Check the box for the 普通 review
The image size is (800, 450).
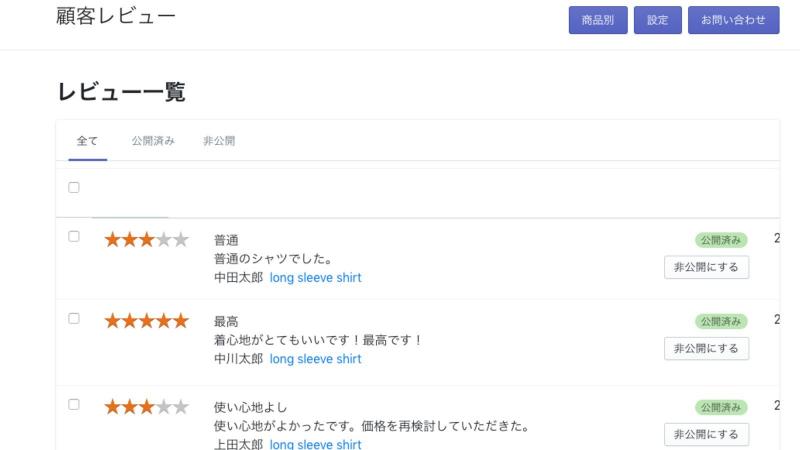[x=74, y=236]
